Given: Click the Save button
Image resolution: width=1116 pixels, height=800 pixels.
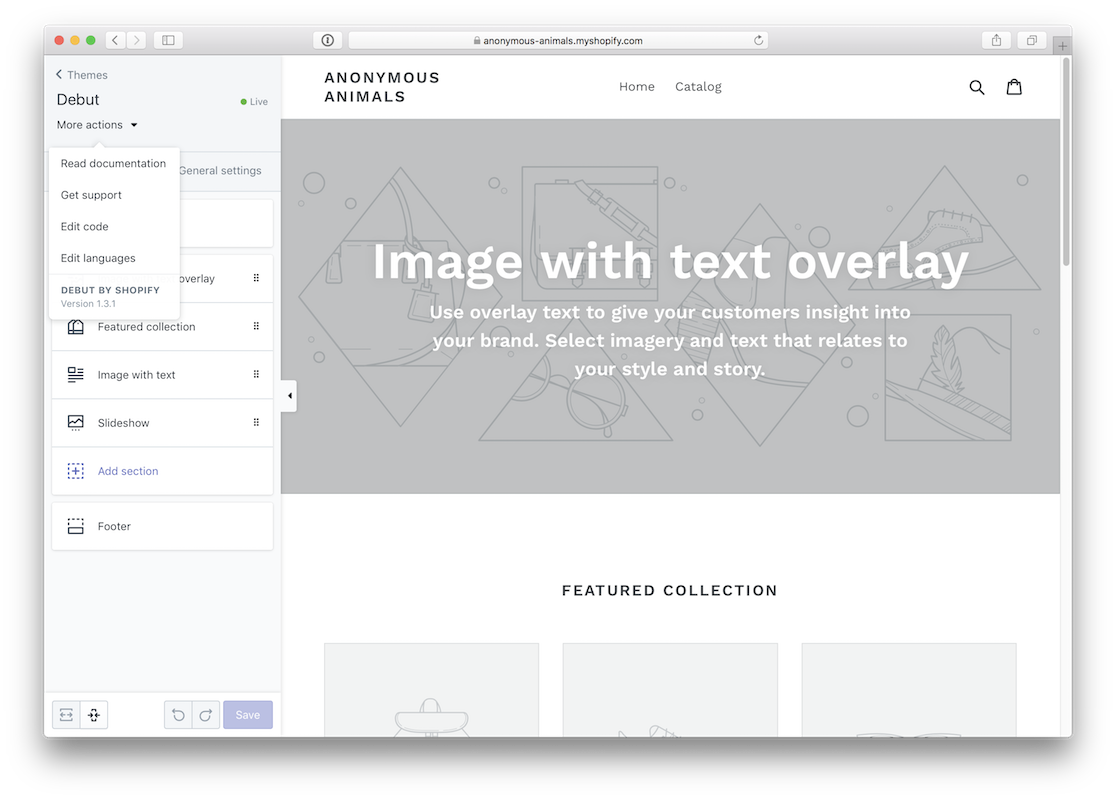Looking at the screenshot, I should [248, 715].
